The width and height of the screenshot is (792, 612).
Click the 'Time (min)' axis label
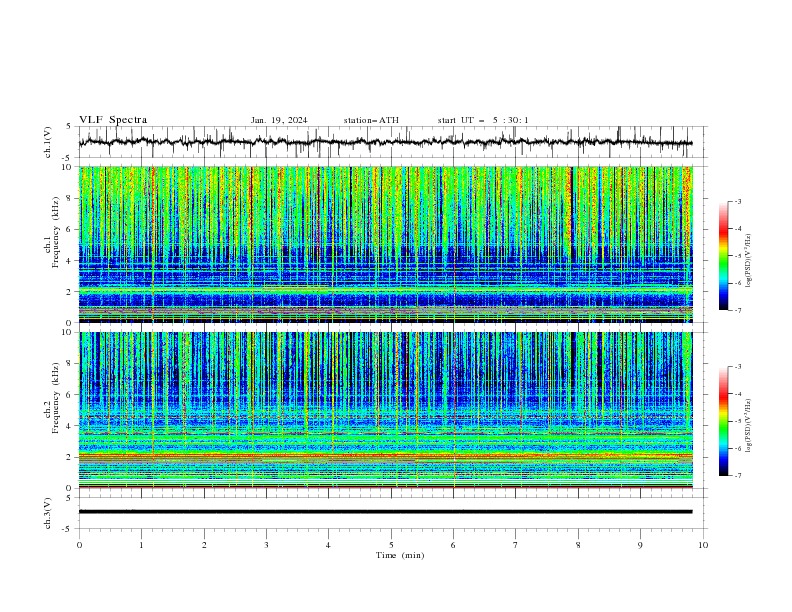[400, 555]
